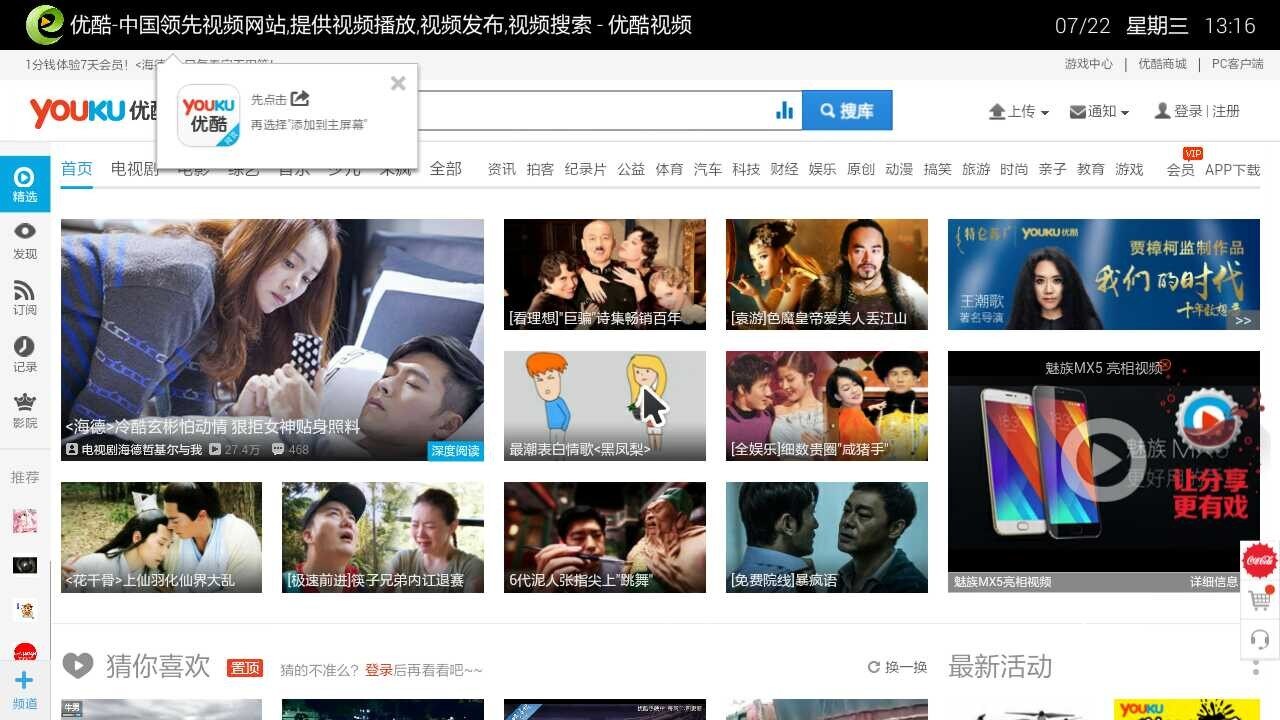Click the 精选 featured sidebar icon
Viewport: 1280px width, 720px height.
coord(25,183)
